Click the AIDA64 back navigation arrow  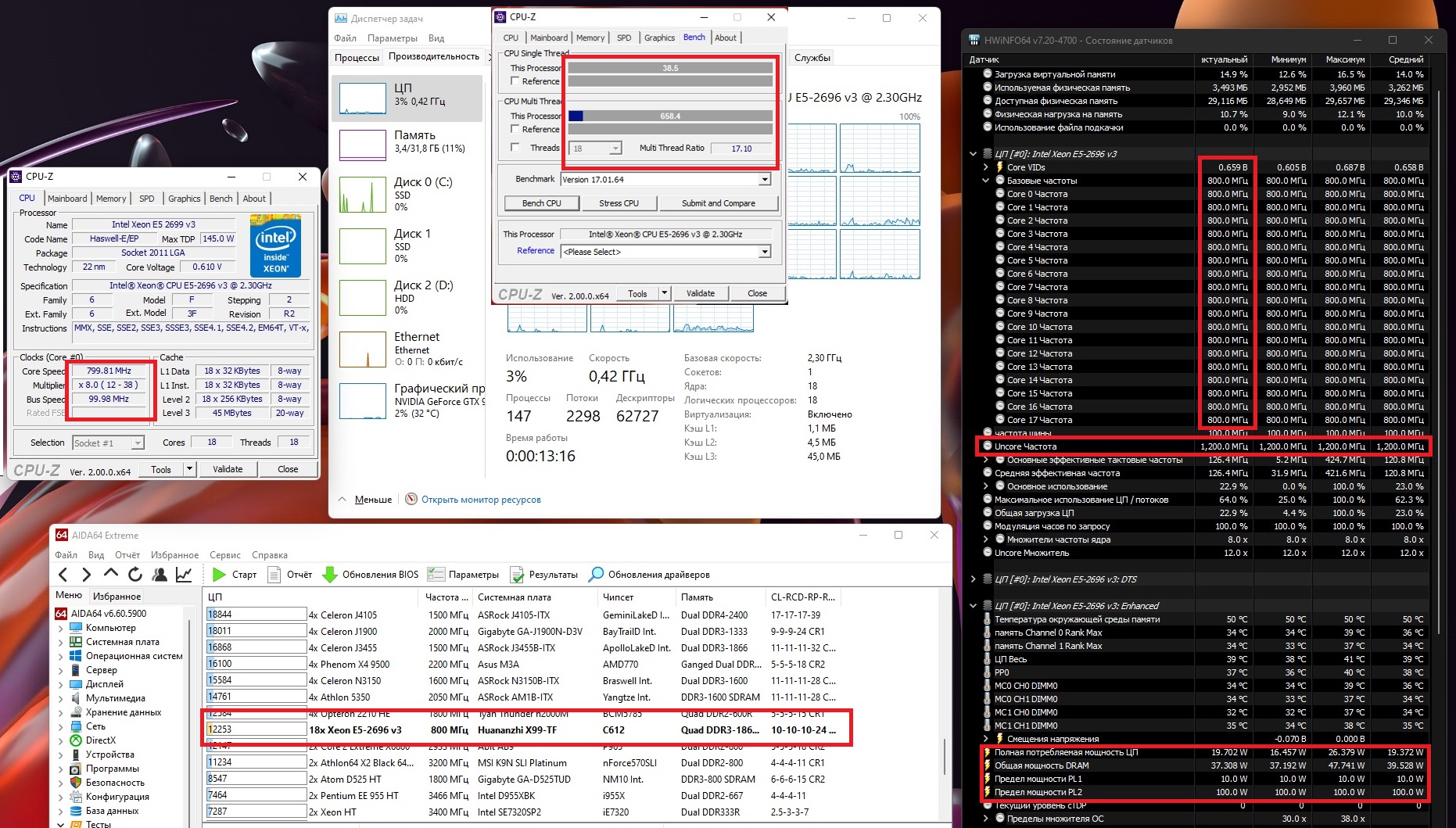(x=63, y=575)
